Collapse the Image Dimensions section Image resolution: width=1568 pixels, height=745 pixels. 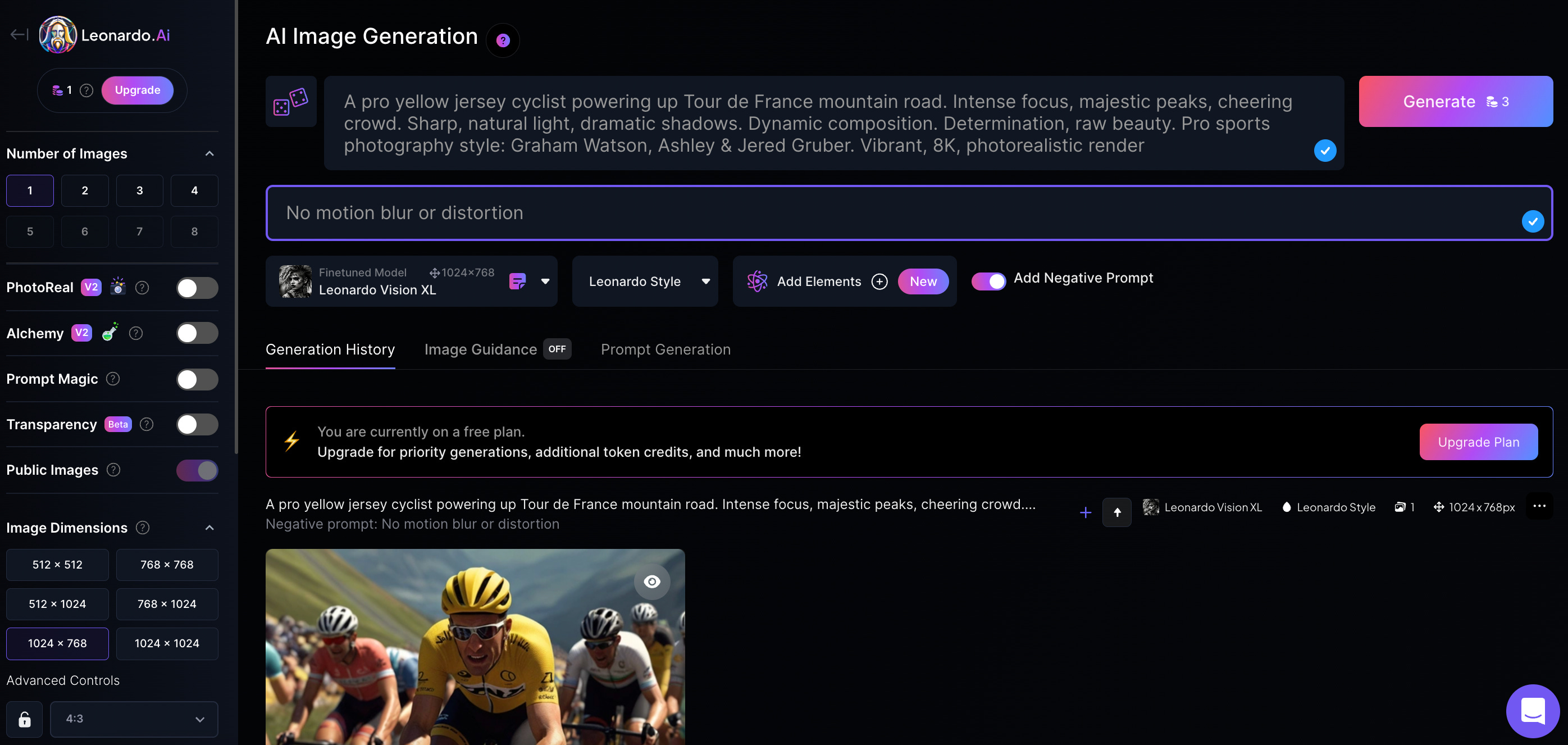tap(209, 528)
